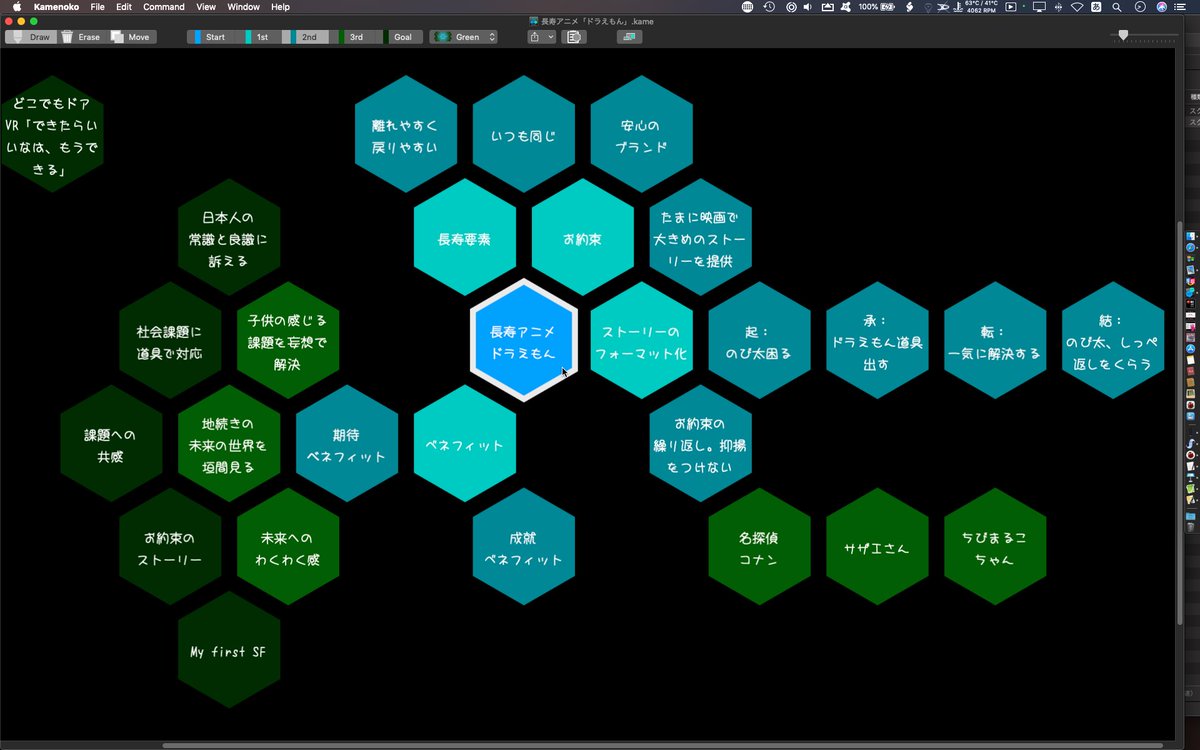
Task: Open the View menu
Action: 206,6
